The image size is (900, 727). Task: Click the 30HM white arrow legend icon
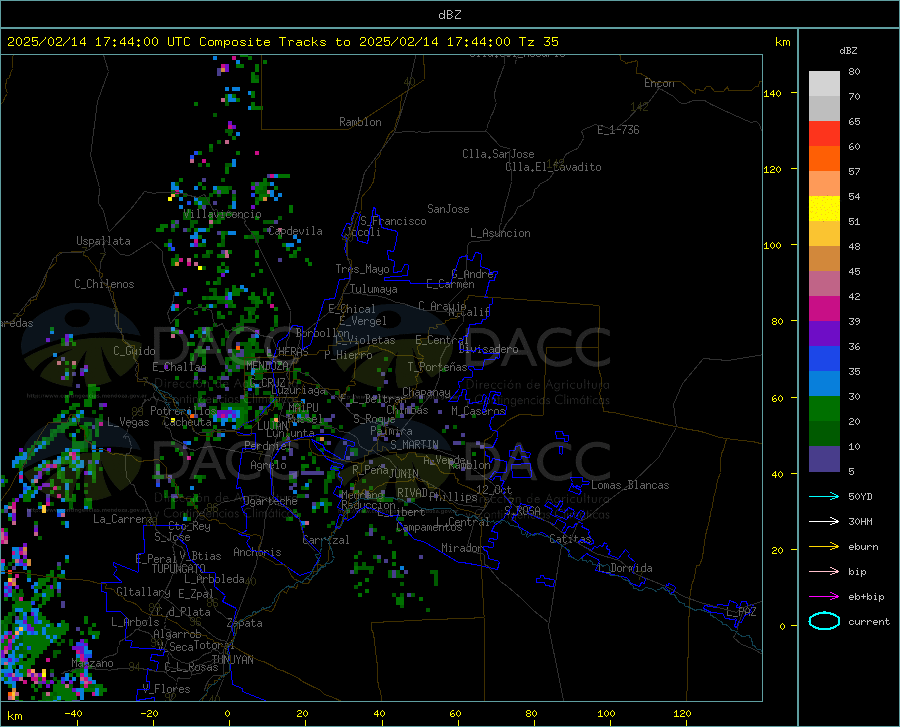point(824,521)
